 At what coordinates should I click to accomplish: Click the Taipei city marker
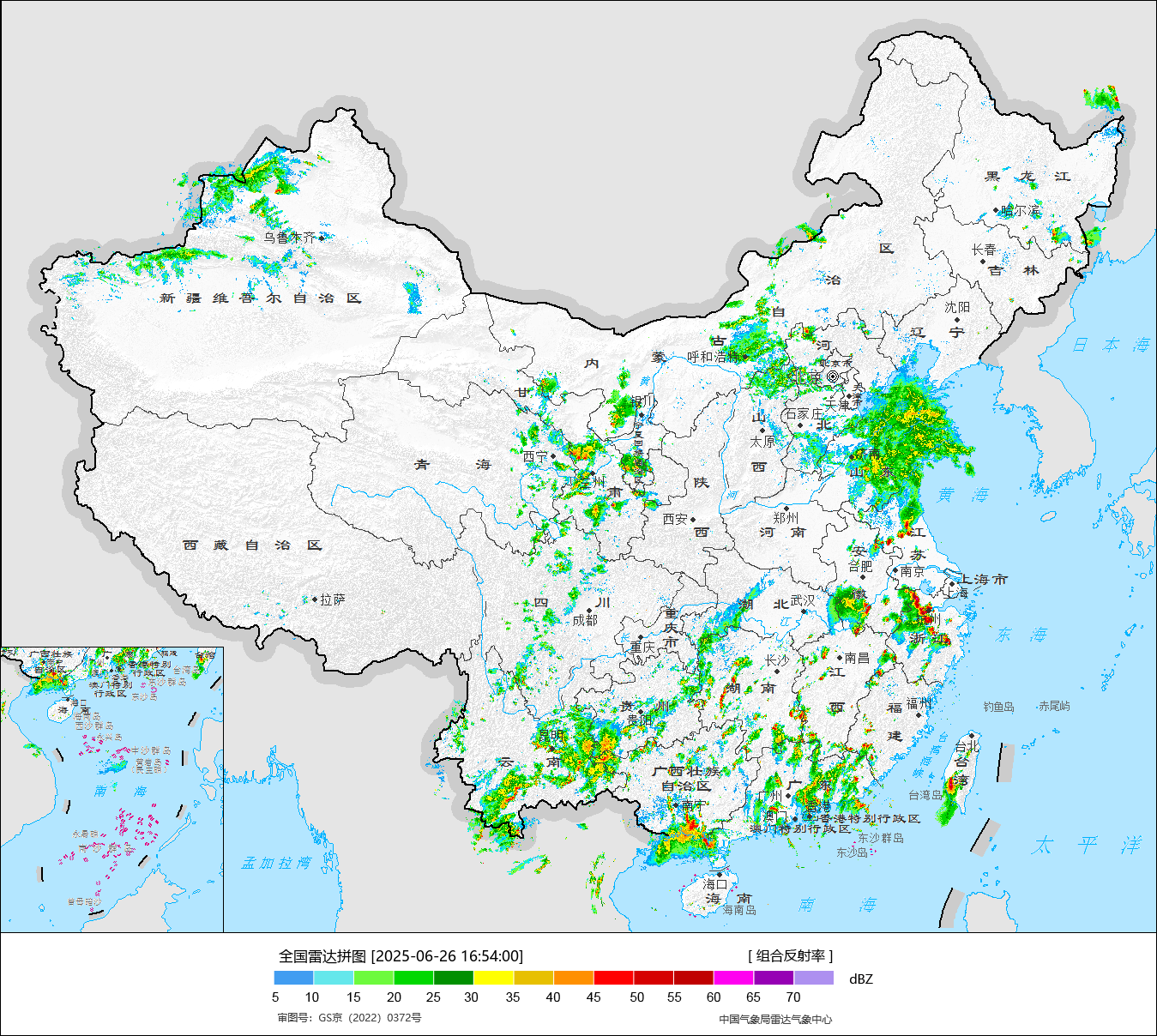tap(970, 736)
